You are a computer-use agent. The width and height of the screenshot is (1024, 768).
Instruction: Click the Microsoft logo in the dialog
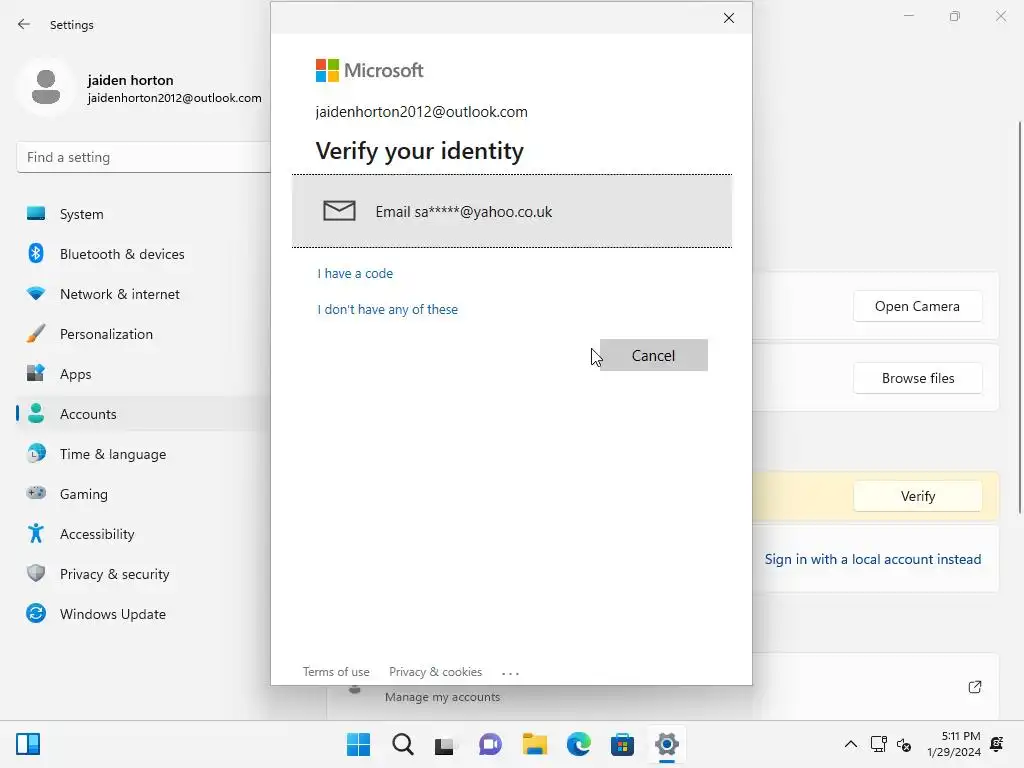coord(370,71)
